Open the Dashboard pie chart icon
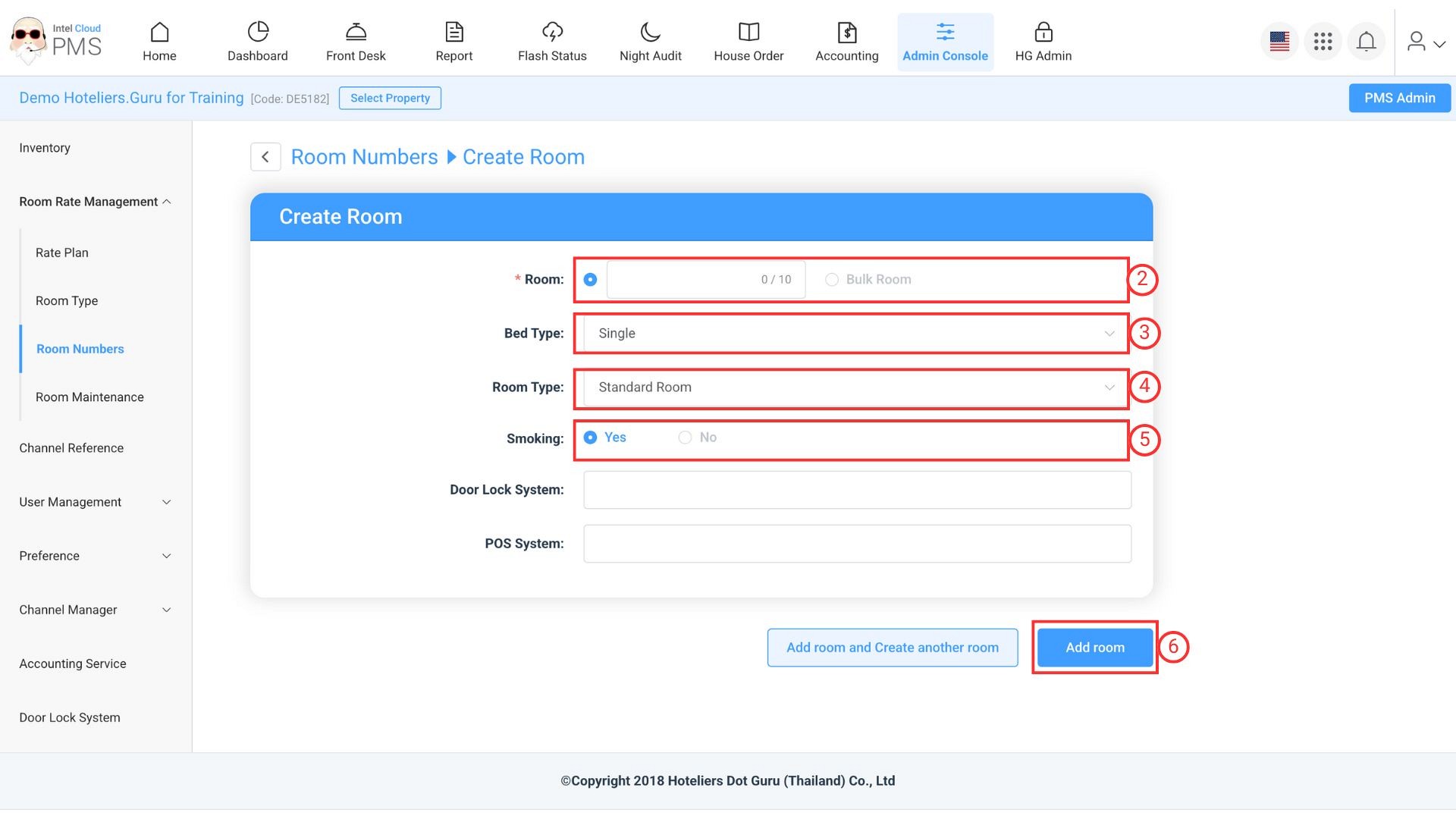The width and height of the screenshot is (1456, 819). 258,32
